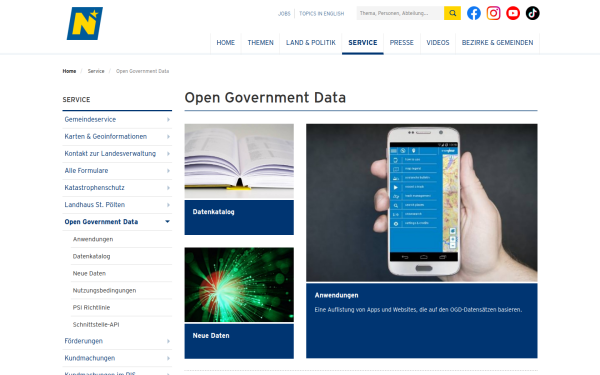Open Schnittstelle-API submenu item
This screenshot has height=375, width=600.
(x=96, y=324)
